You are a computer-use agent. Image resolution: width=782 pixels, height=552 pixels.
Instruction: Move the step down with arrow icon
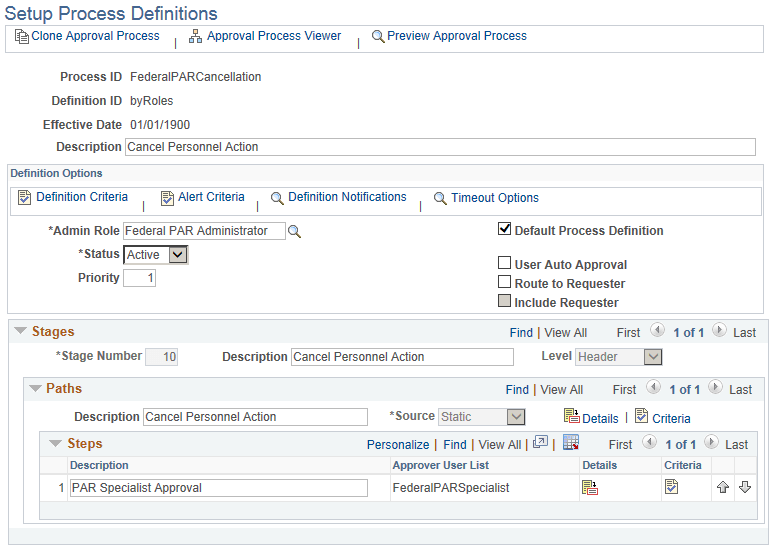(744, 488)
